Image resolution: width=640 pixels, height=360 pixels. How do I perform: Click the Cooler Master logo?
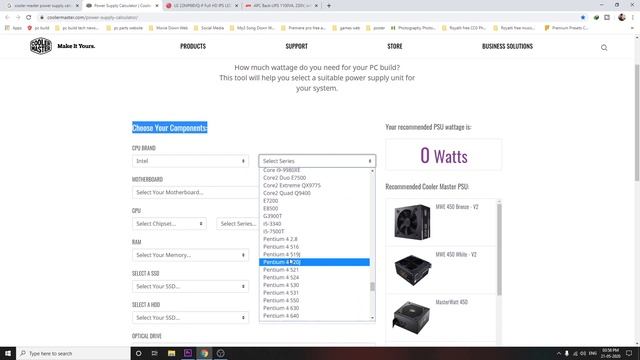coord(41,46)
